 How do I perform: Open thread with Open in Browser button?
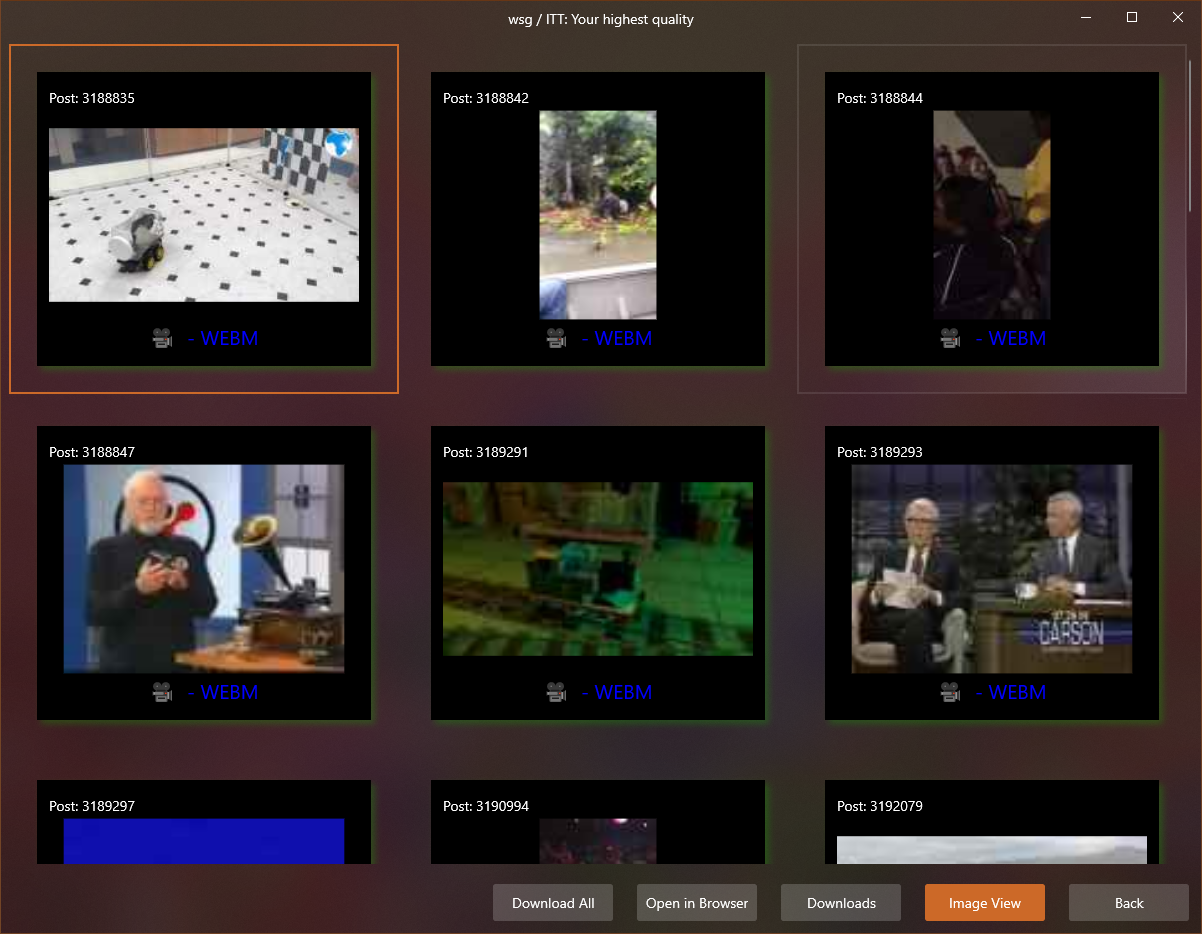tap(697, 903)
